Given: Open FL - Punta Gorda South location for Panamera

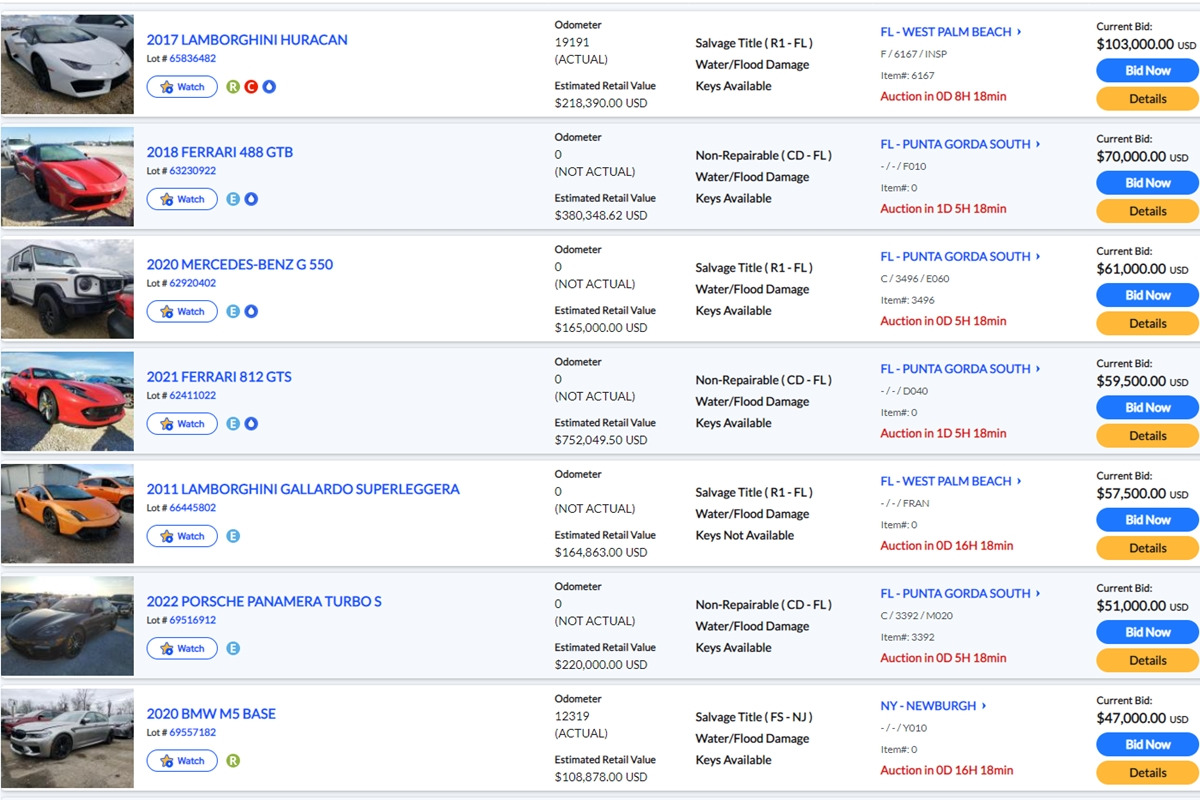Looking at the screenshot, I should click(x=960, y=593).
